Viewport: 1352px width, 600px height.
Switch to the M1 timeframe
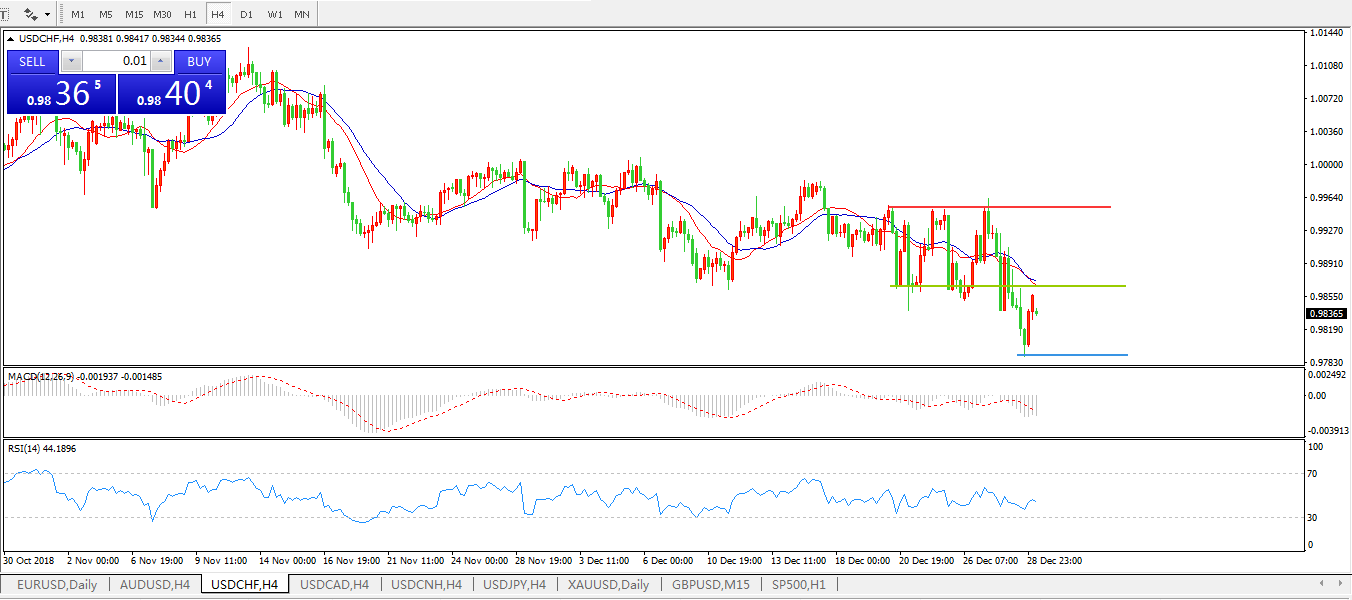78,15
